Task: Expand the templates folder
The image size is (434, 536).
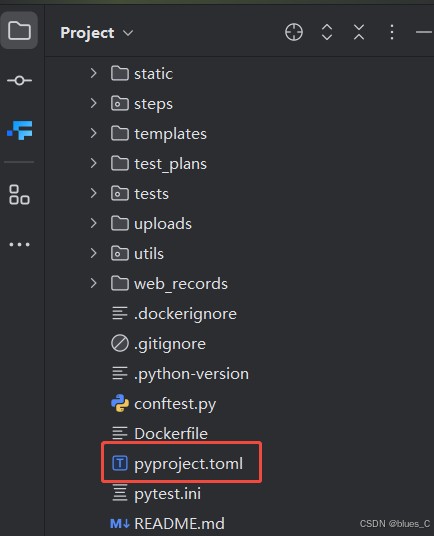Action: pyautogui.click(x=93, y=133)
